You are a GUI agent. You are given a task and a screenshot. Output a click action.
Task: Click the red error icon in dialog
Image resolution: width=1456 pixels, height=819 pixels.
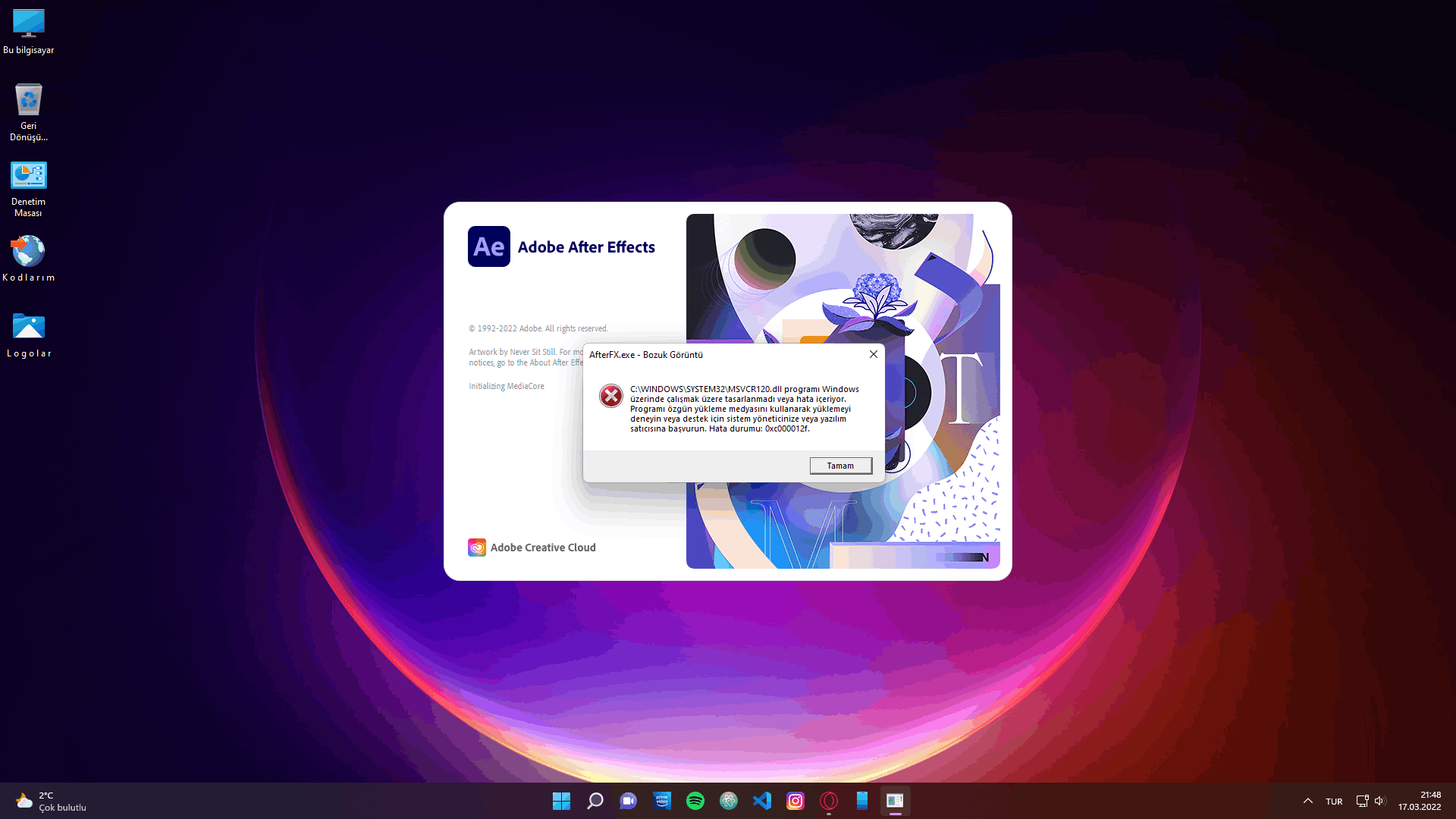pyautogui.click(x=610, y=396)
